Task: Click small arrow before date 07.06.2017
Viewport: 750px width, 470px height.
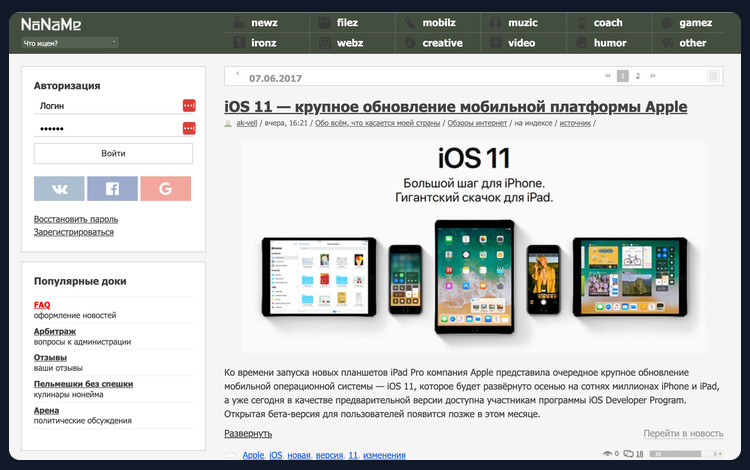Action: pos(237,73)
